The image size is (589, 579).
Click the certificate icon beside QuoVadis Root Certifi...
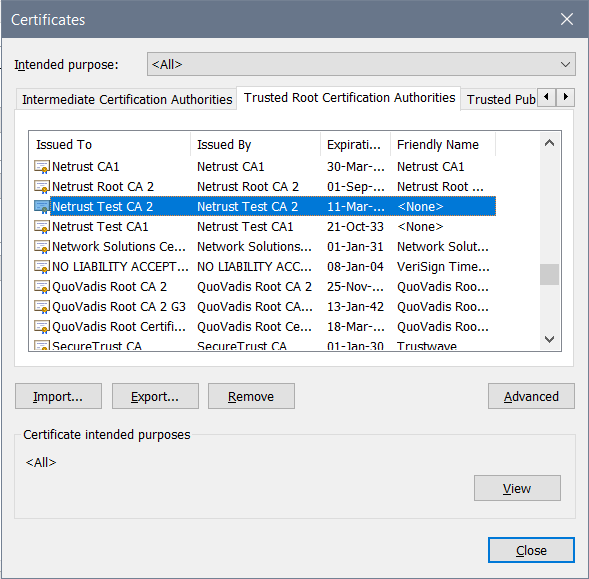point(42,327)
